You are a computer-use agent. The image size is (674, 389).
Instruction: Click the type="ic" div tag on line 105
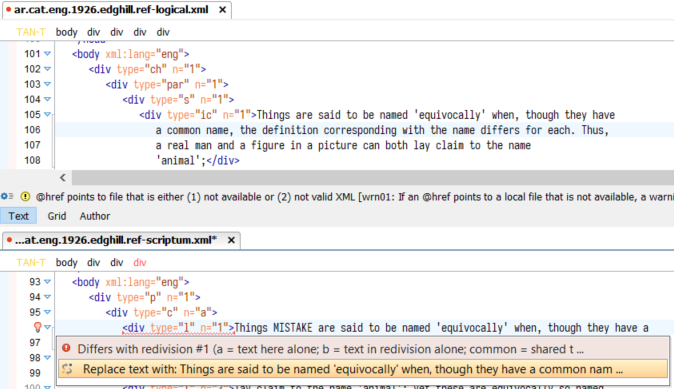pyautogui.click(x=198, y=115)
